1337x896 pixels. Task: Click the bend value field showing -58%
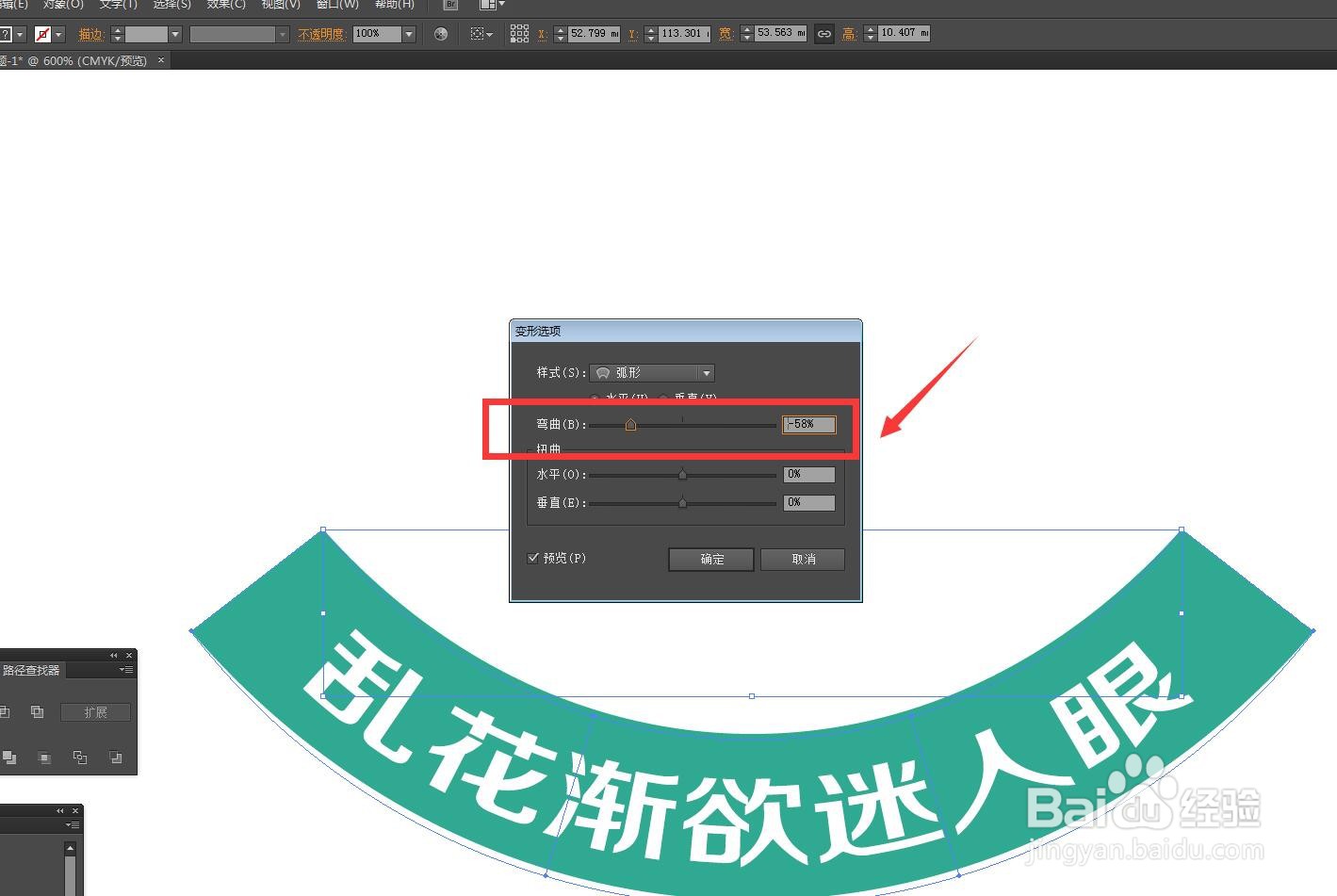[808, 425]
